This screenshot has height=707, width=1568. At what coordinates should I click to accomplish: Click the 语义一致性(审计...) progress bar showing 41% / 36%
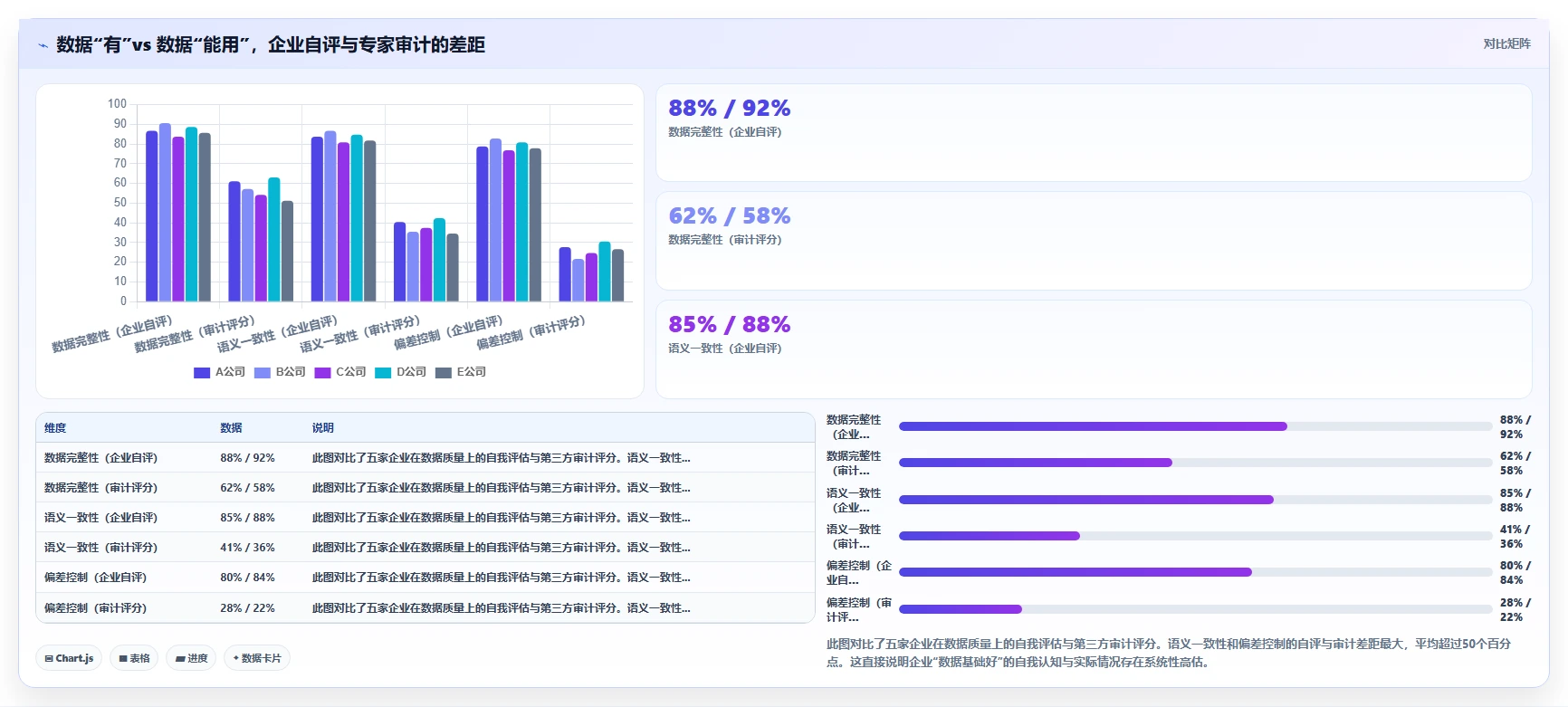[x=1195, y=536]
